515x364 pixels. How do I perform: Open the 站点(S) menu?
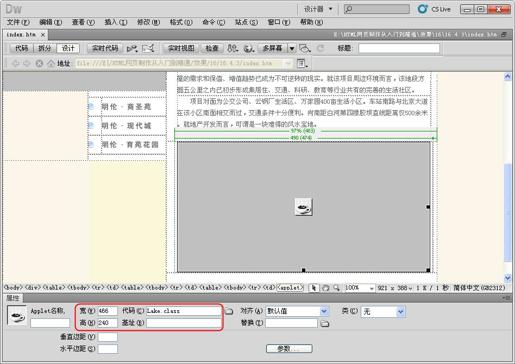[x=246, y=22]
